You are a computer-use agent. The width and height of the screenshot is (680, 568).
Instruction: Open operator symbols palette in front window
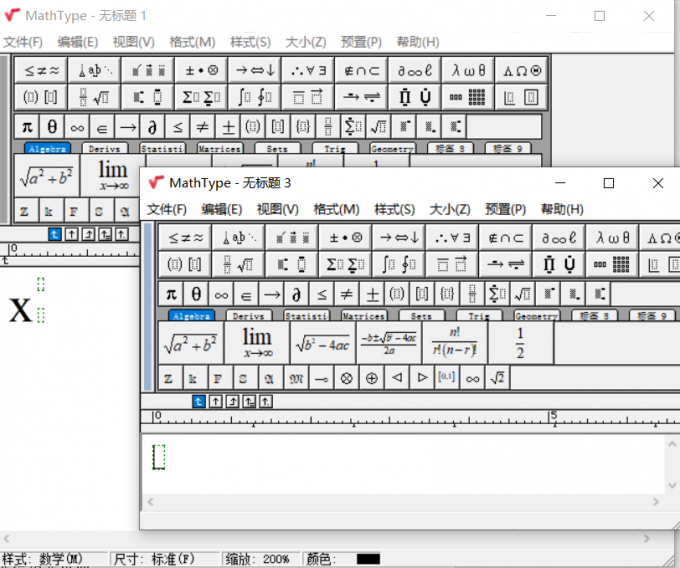[x=345, y=238]
